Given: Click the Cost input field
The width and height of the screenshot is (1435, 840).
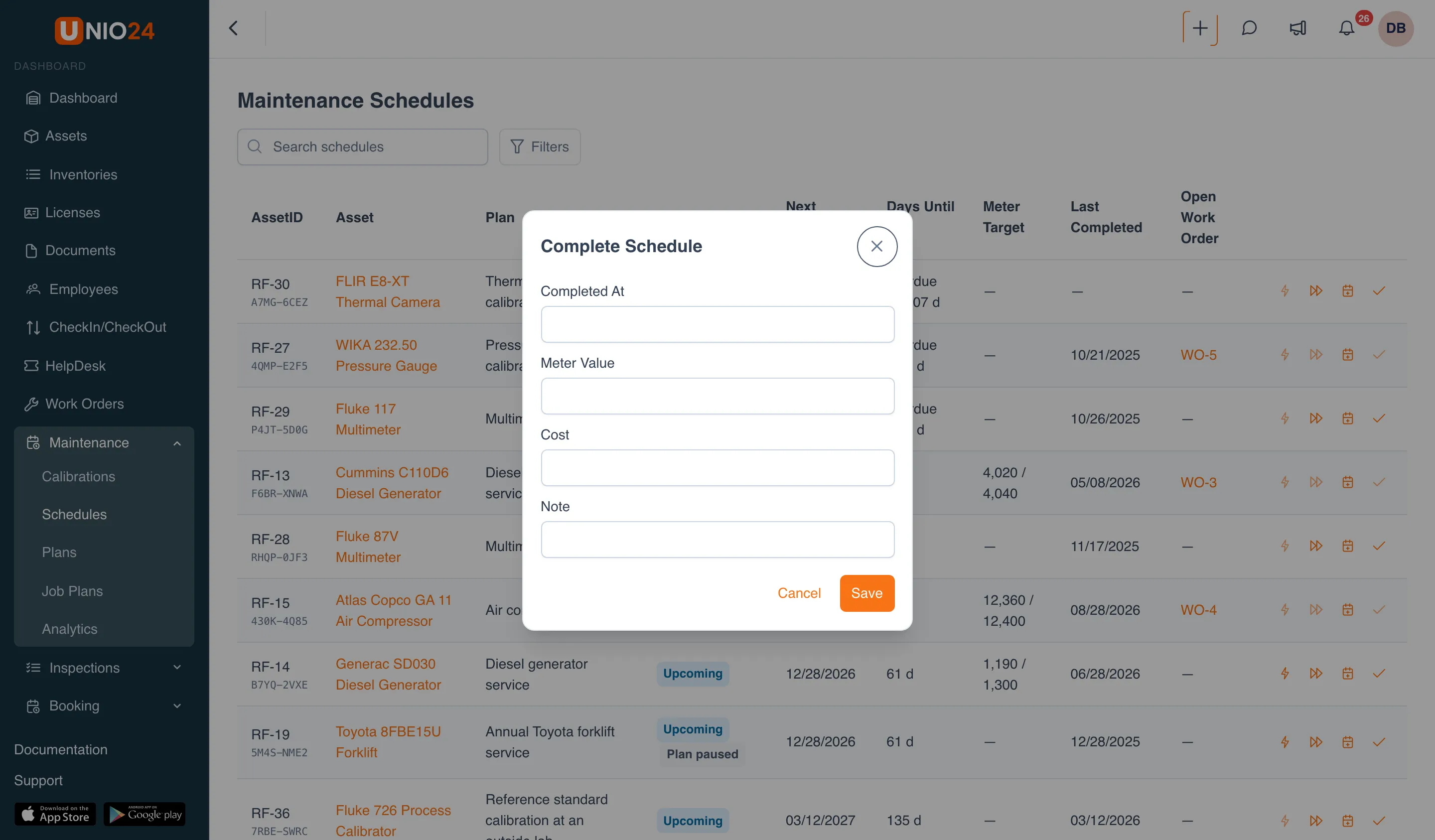Looking at the screenshot, I should tap(717, 467).
